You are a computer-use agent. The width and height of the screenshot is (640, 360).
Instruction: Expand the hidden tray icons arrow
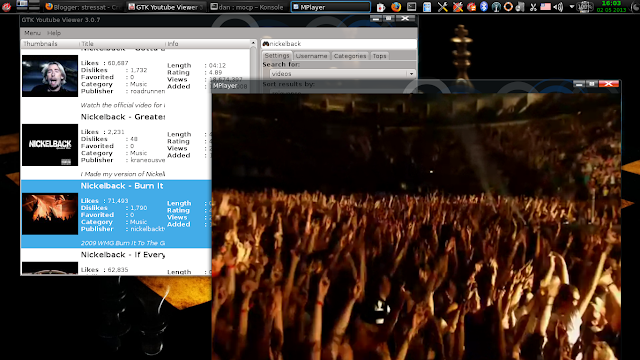point(571,7)
